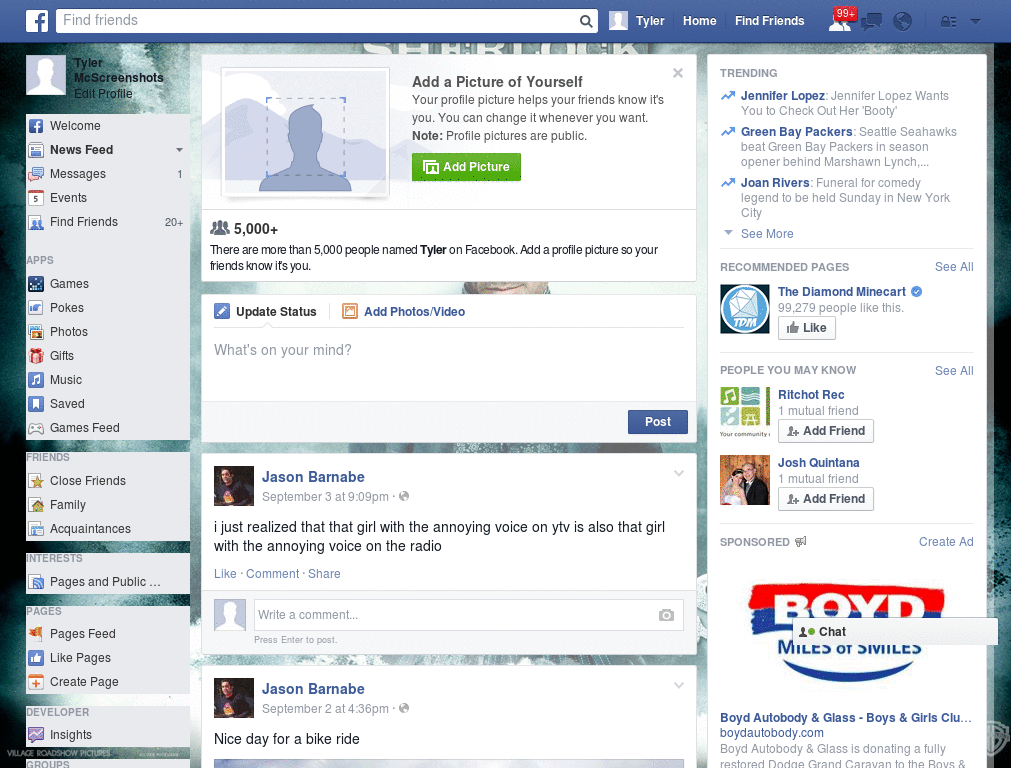Open friend requests icon with 99+ badge

pyautogui.click(x=840, y=21)
